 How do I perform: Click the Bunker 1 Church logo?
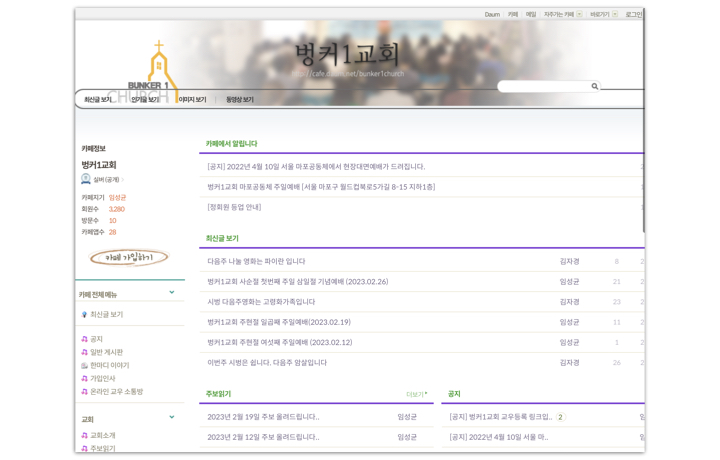pyautogui.click(x=152, y=72)
